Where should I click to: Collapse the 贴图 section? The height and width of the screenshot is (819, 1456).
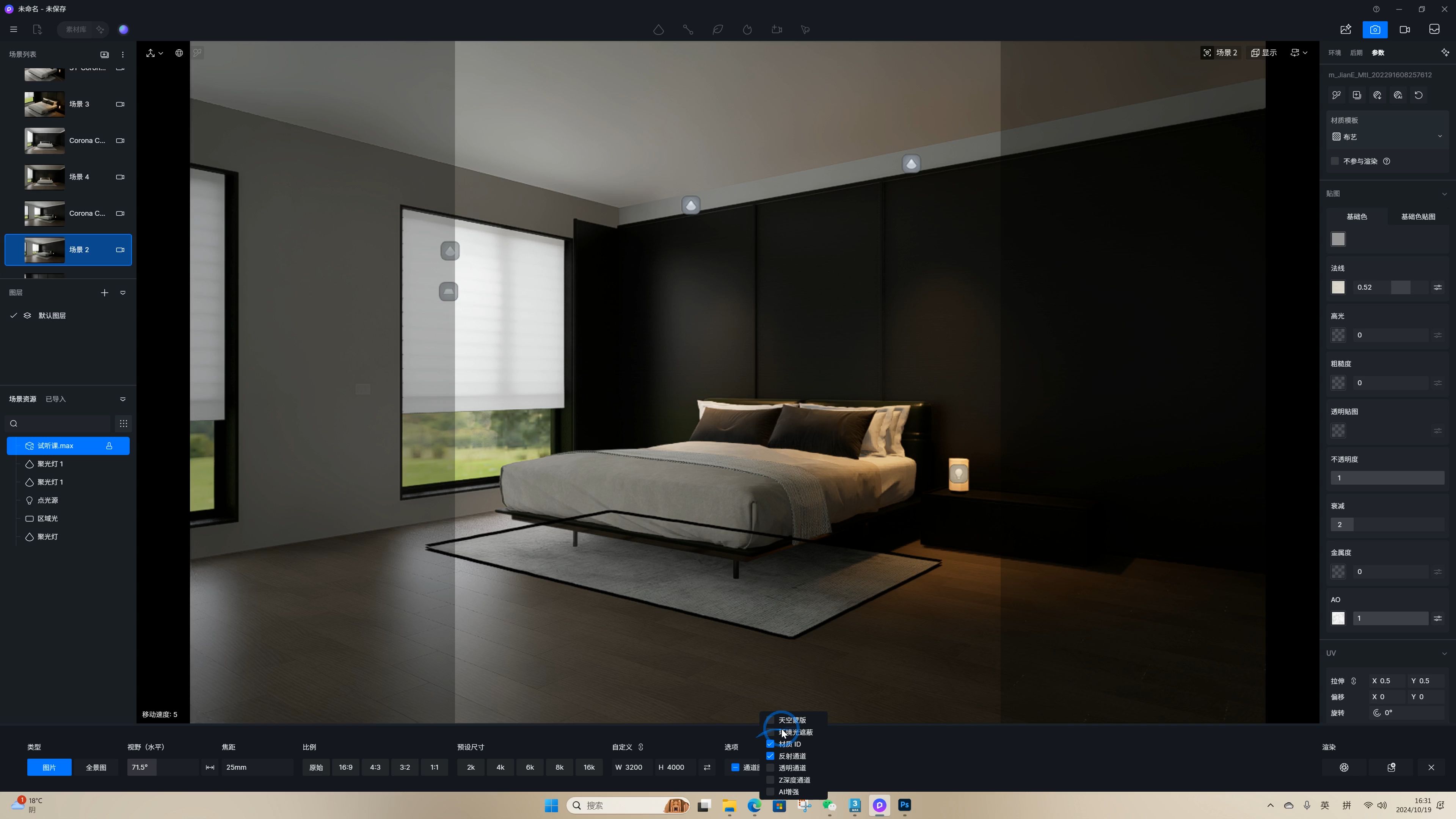click(x=1445, y=194)
